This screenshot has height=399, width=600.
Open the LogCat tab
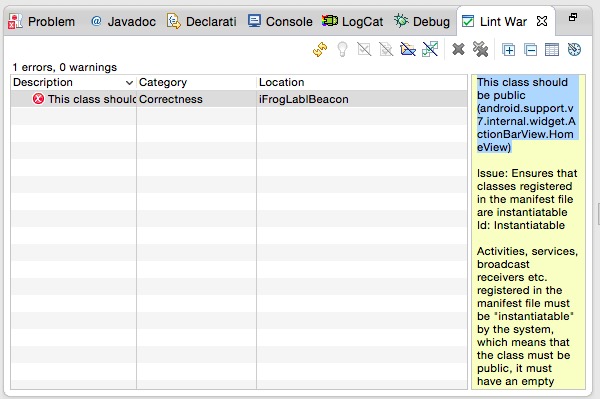[352, 21]
